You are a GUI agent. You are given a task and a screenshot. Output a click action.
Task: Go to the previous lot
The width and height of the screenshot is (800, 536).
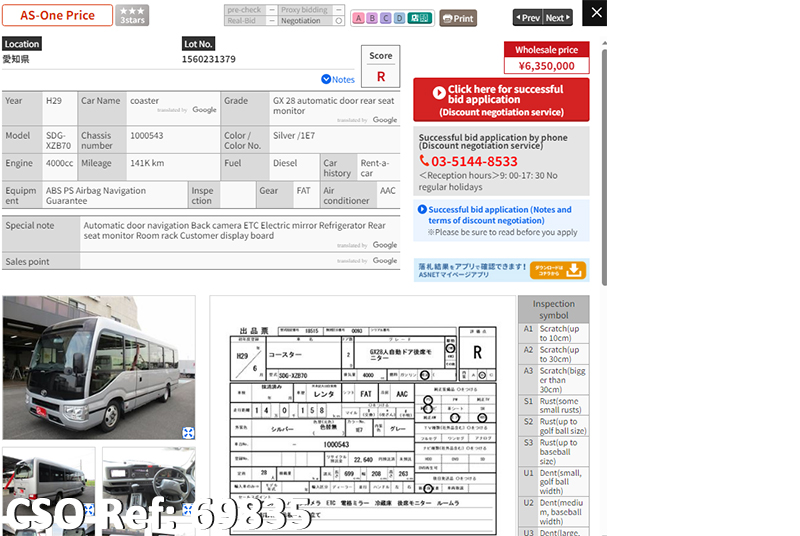528,18
